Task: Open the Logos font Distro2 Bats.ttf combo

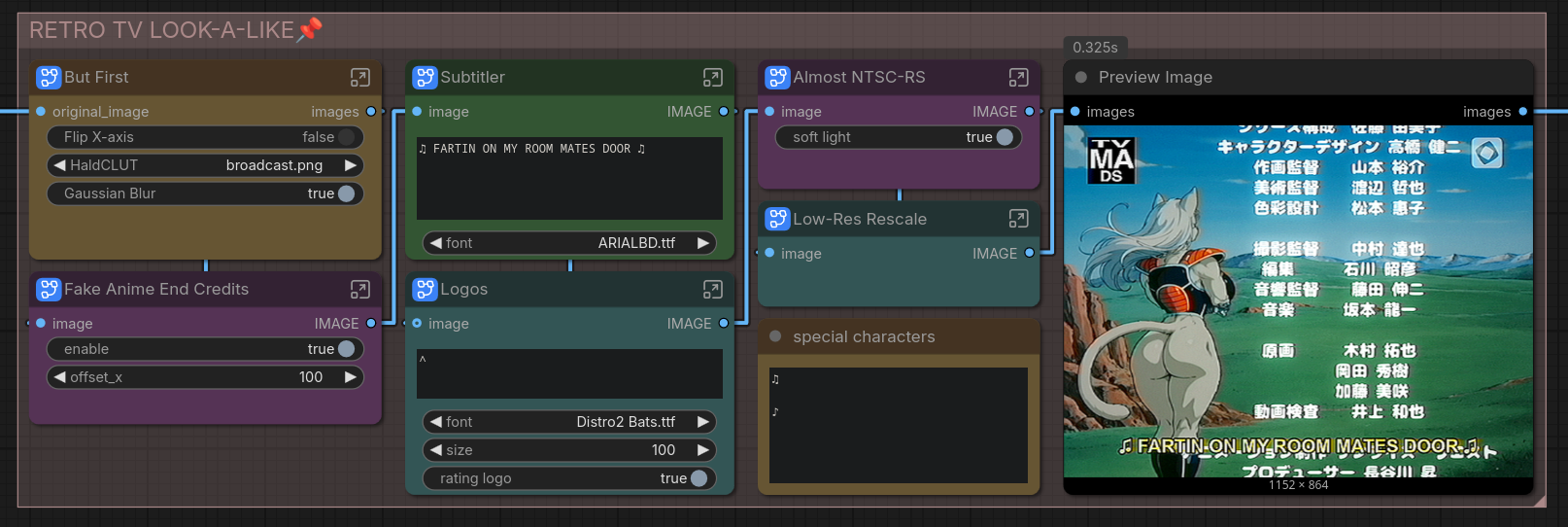Action: point(569,422)
